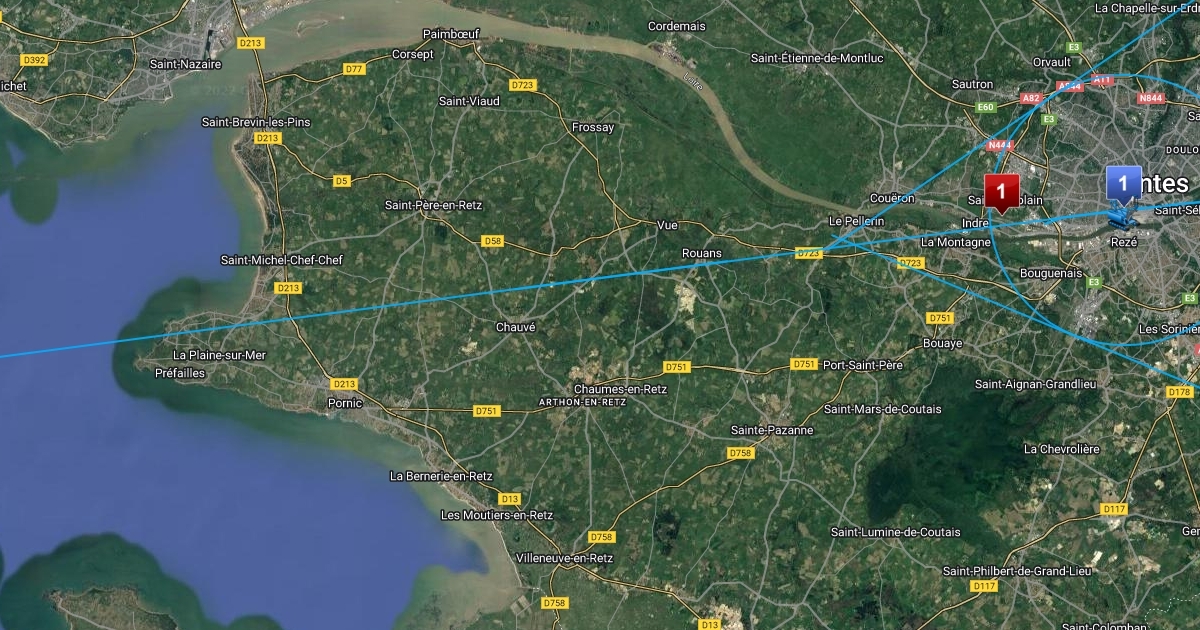
Task: Select the D77 road shield near Corsept
Action: 354,69
